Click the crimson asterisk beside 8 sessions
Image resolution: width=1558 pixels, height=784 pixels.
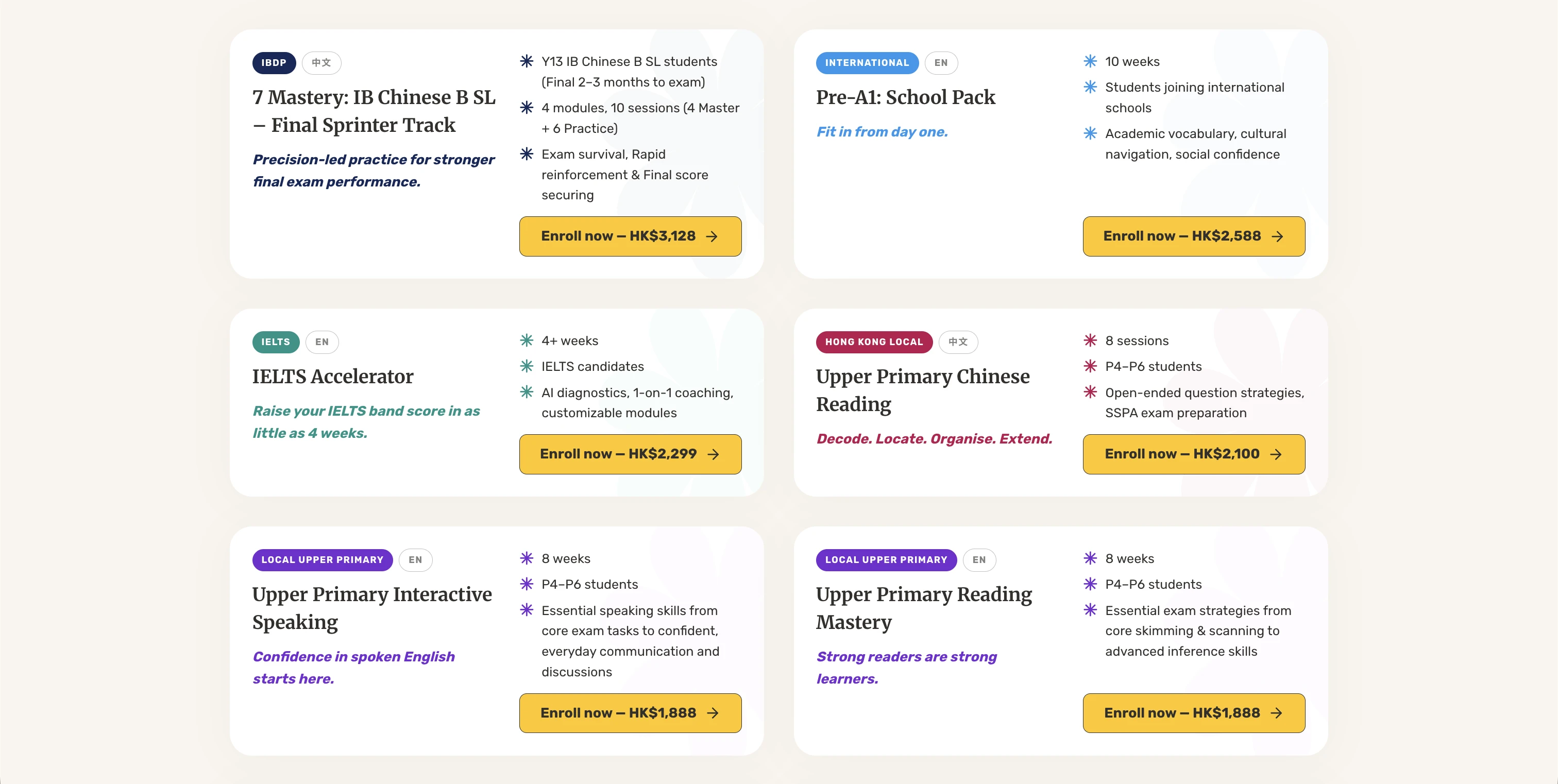(1090, 340)
